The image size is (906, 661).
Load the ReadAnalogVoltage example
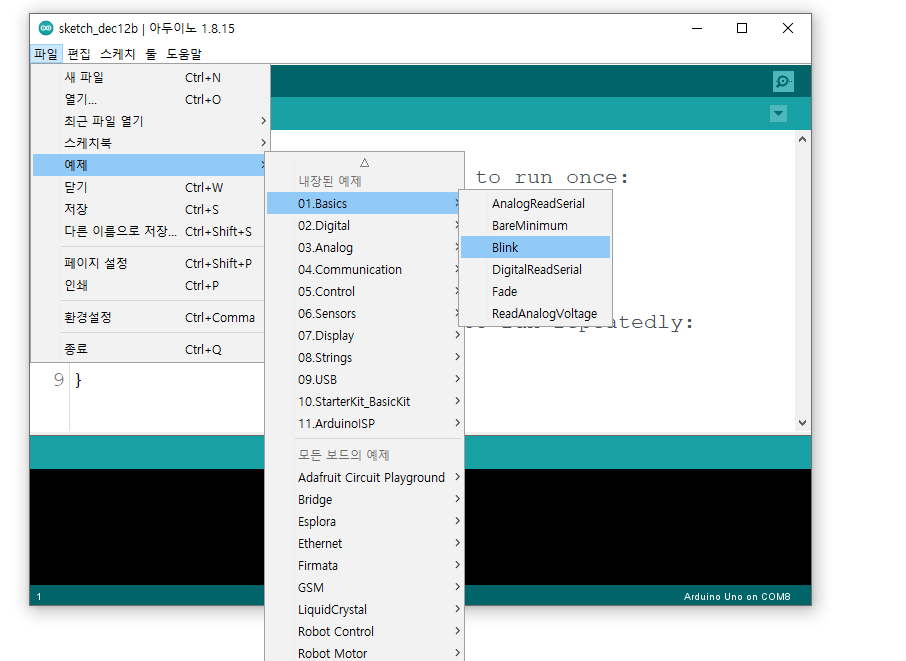535,313
